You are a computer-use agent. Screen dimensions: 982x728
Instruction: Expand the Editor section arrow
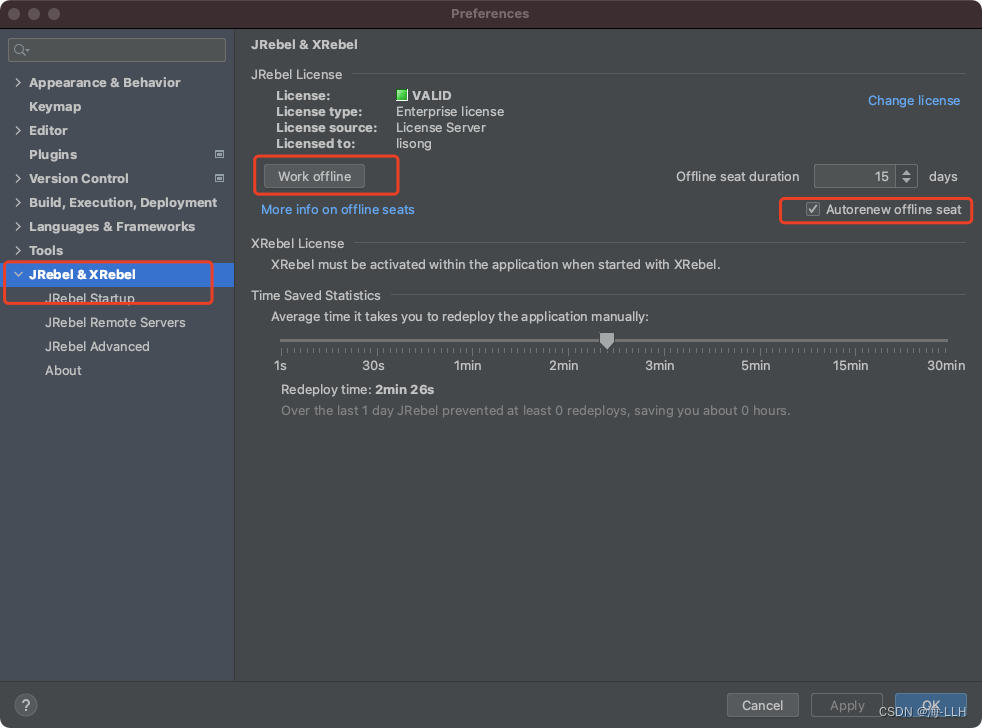coord(18,130)
